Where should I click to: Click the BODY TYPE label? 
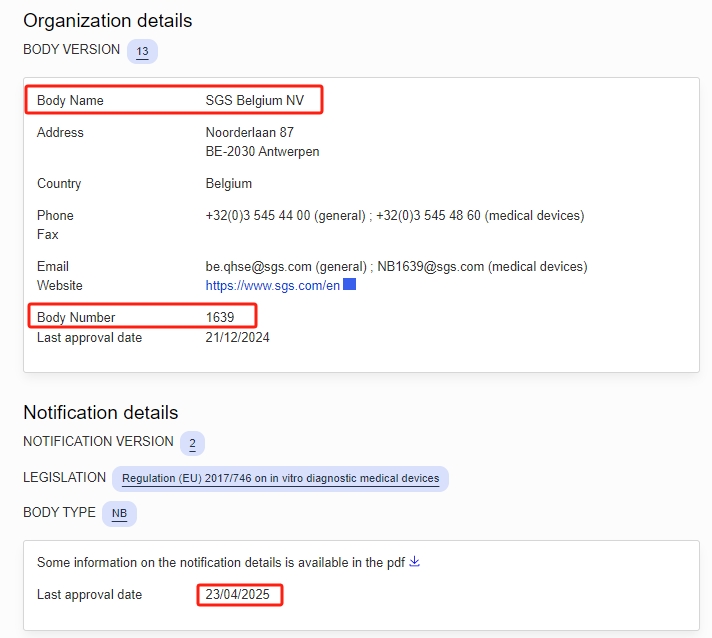click(x=59, y=512)
